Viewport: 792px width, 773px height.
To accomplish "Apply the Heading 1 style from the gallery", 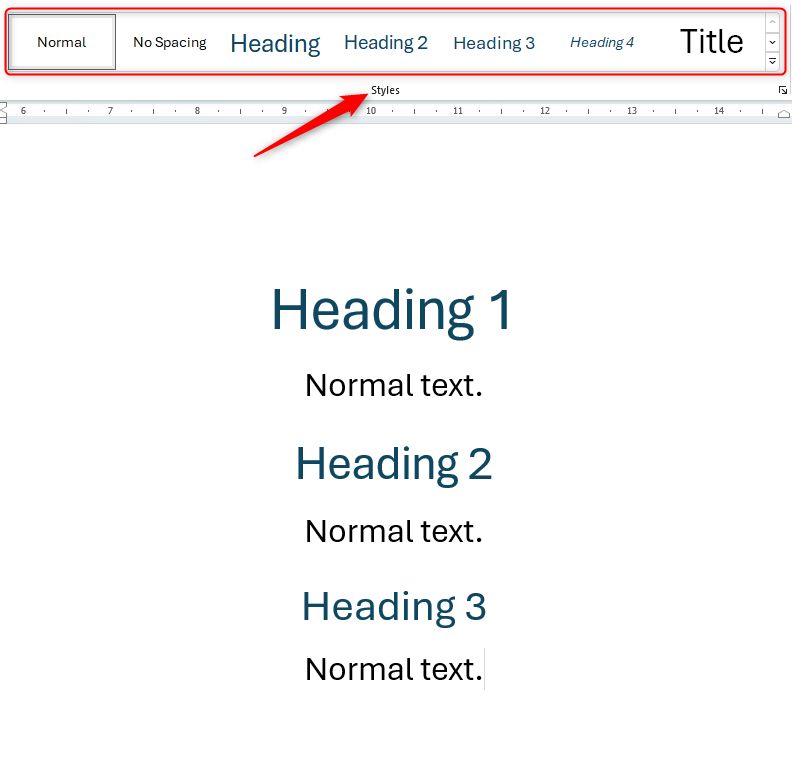I will pos(275,43).
